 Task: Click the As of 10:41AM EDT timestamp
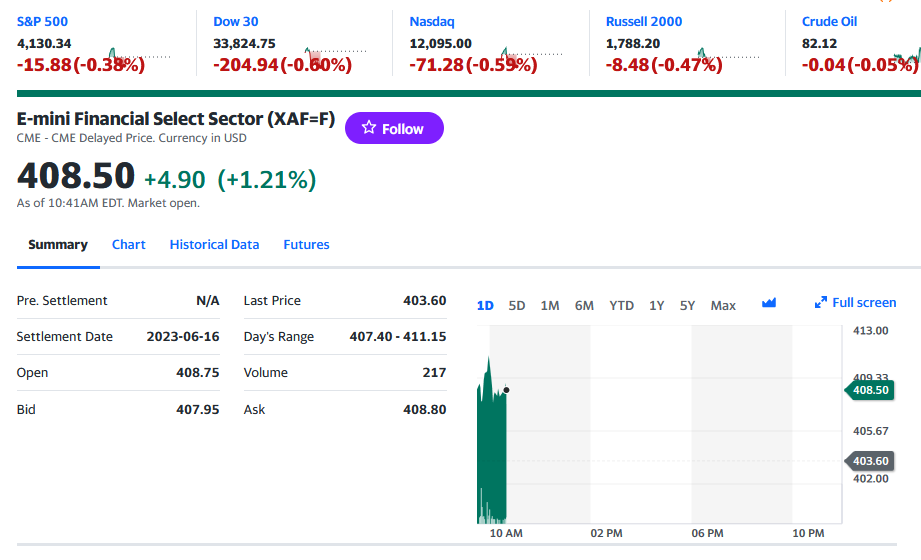coord(108,203)
